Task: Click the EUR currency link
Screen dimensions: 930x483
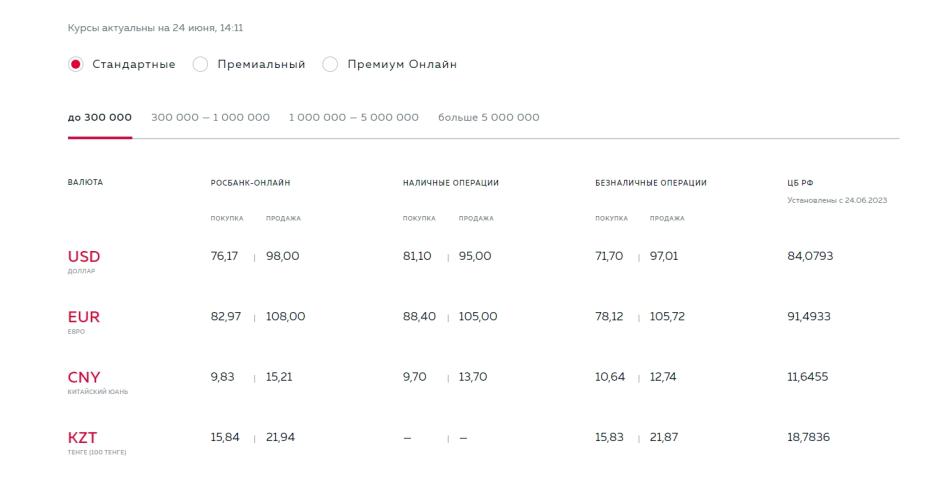Action: [x=84, y=317]
